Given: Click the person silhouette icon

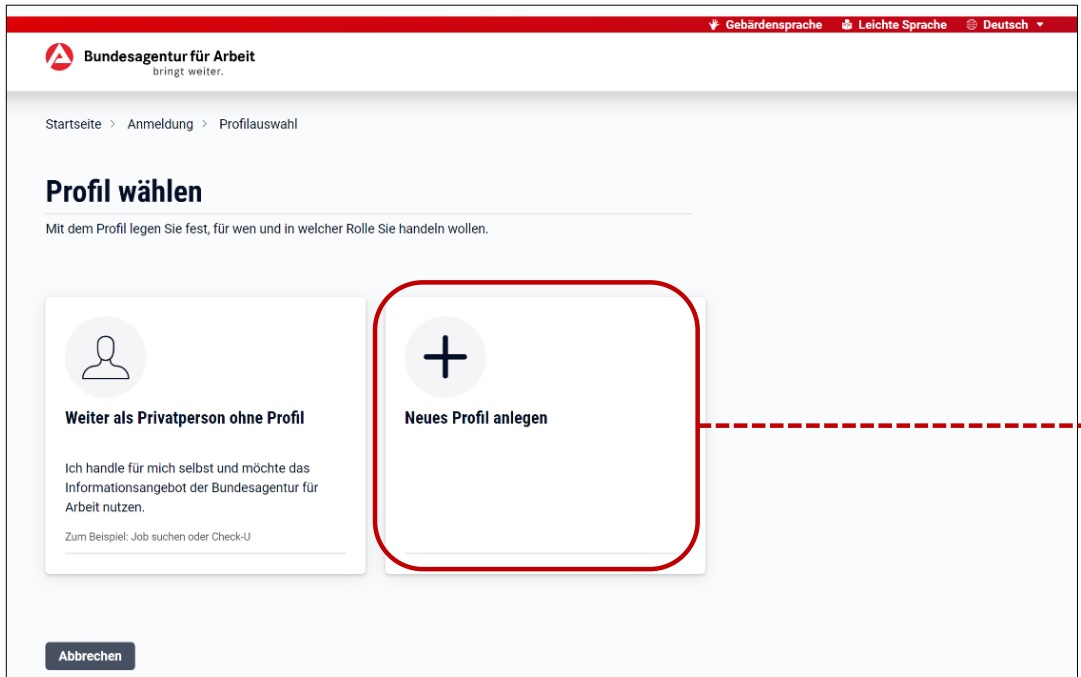Looking at the screenshot, I should [105, 357].
